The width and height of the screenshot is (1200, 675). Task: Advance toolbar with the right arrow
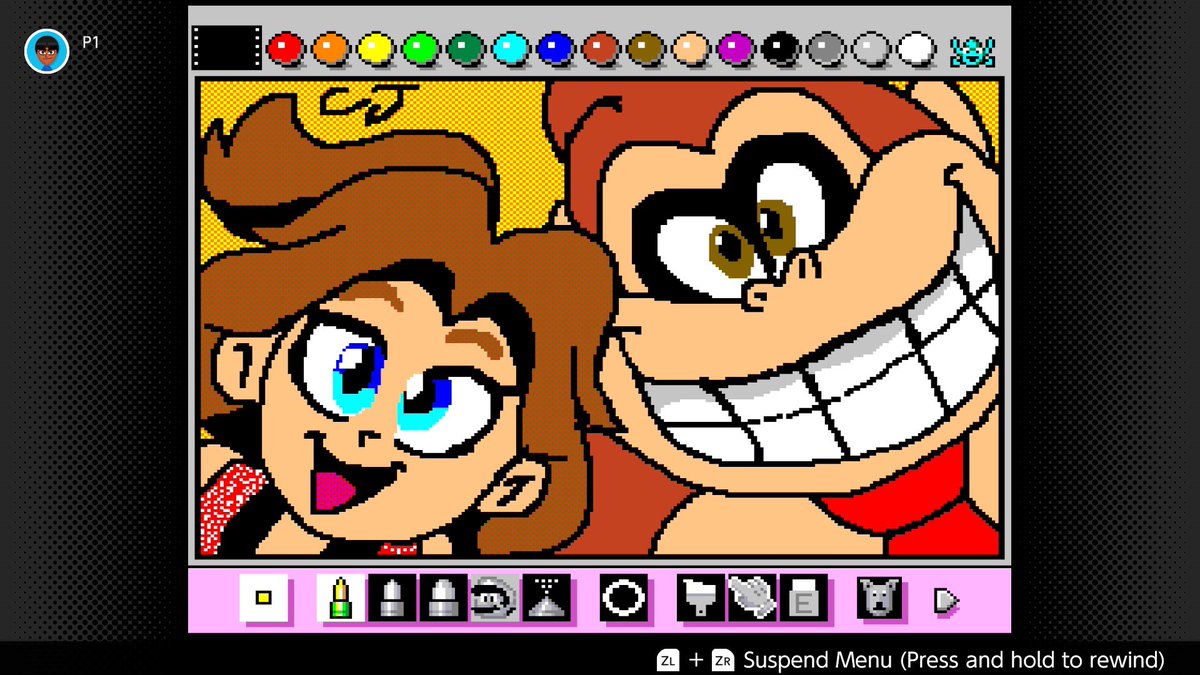click(x=946, y=600)
